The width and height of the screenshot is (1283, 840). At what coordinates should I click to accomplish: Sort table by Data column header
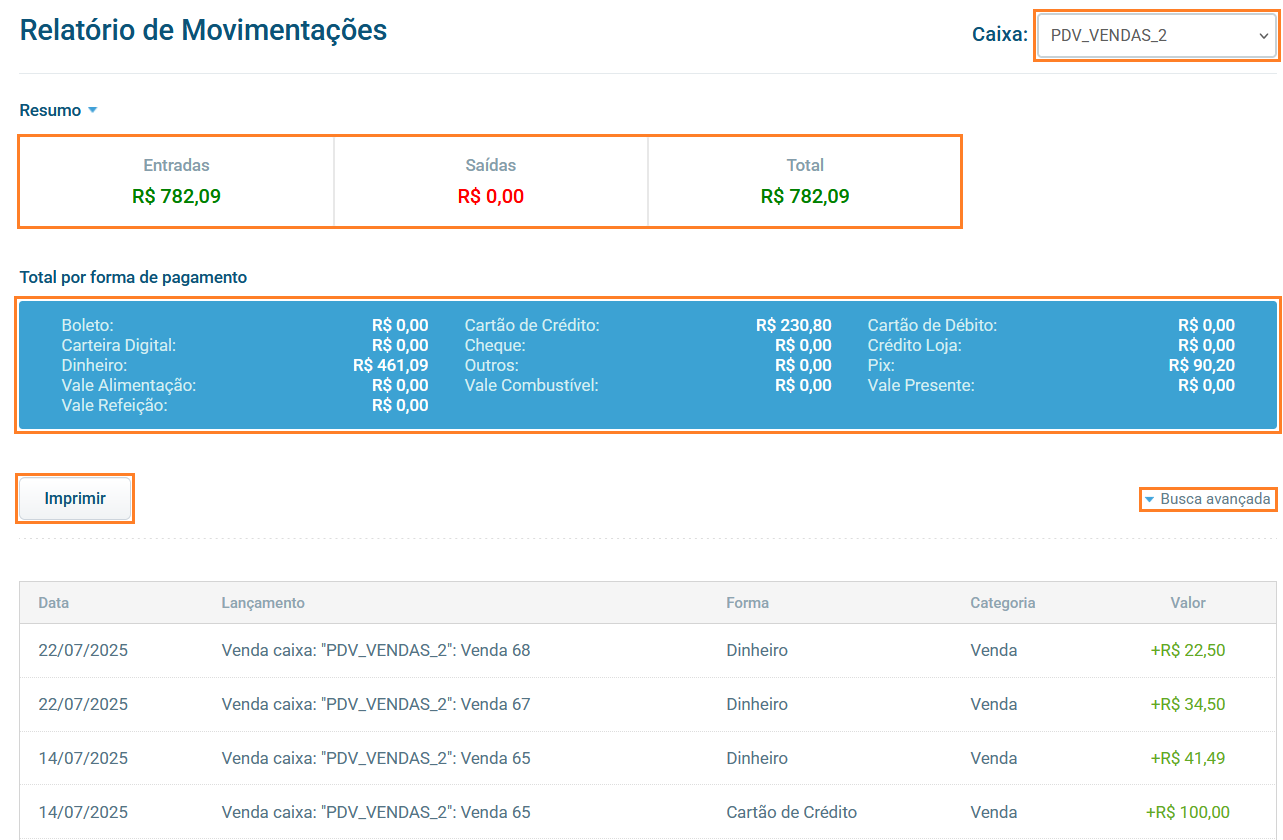tap(54, 603)
